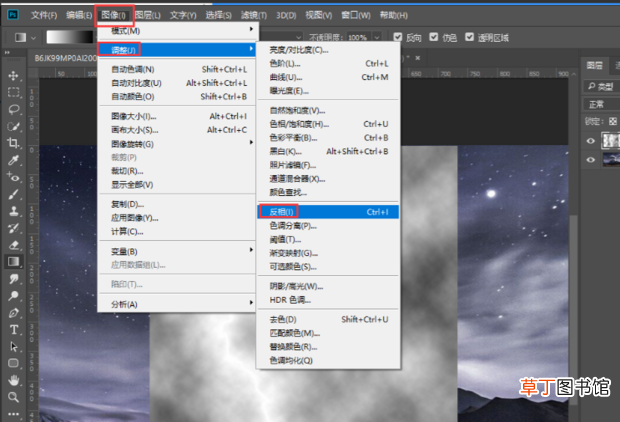Open the layer filter 类型 dropdown

(x=601, y=86)
